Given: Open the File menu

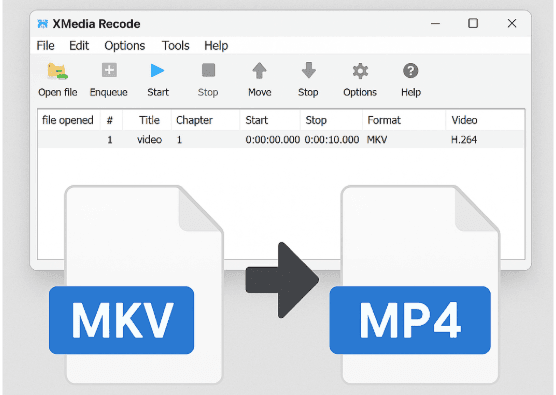Looking at the screenshot, I should coord(45,46).
